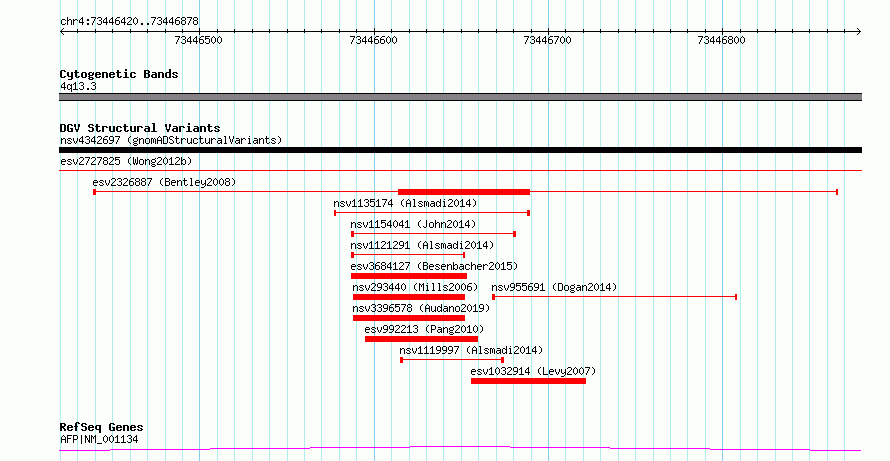Open variant nsv955691 (Dogan2014) label
Image resolution: width=890 pixels, height=461 pixels.
coord(554,287)
